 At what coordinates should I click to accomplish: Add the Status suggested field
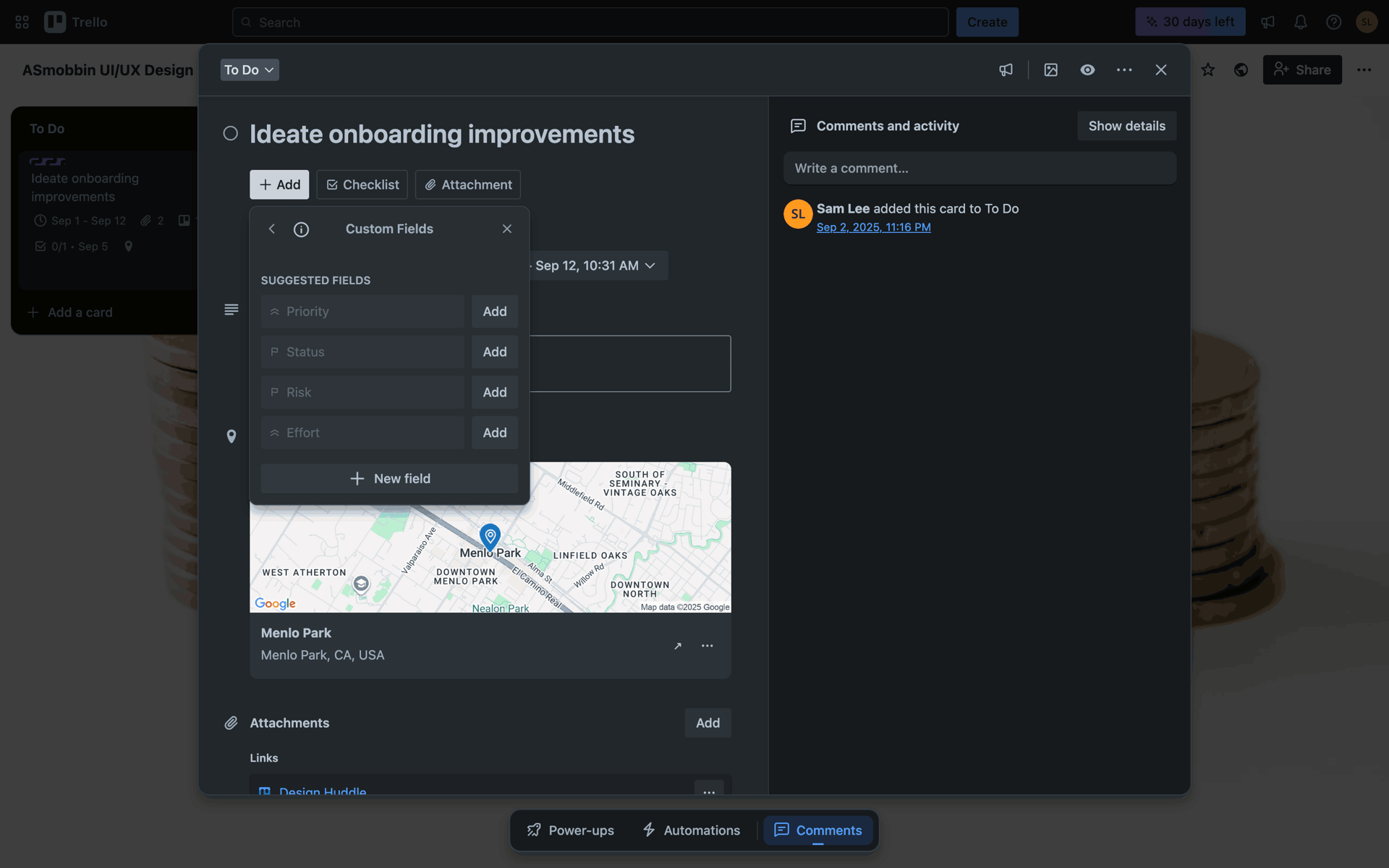[x=495, y=352]
